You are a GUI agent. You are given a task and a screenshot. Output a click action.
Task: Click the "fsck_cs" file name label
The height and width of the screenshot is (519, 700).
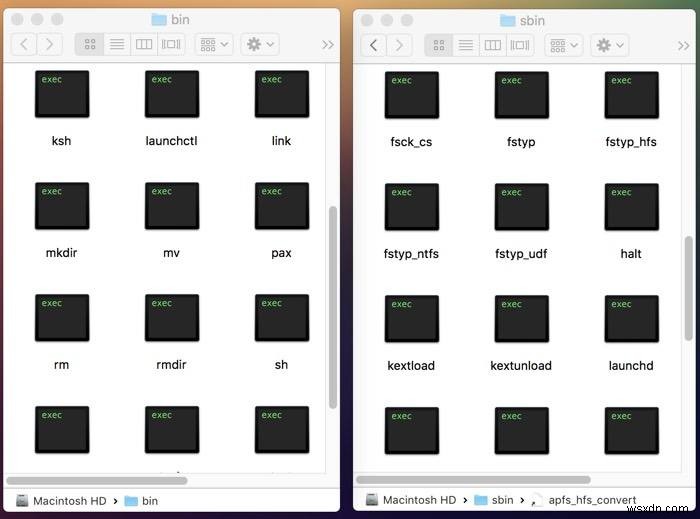pyautogui.click(x=411, y=142)
